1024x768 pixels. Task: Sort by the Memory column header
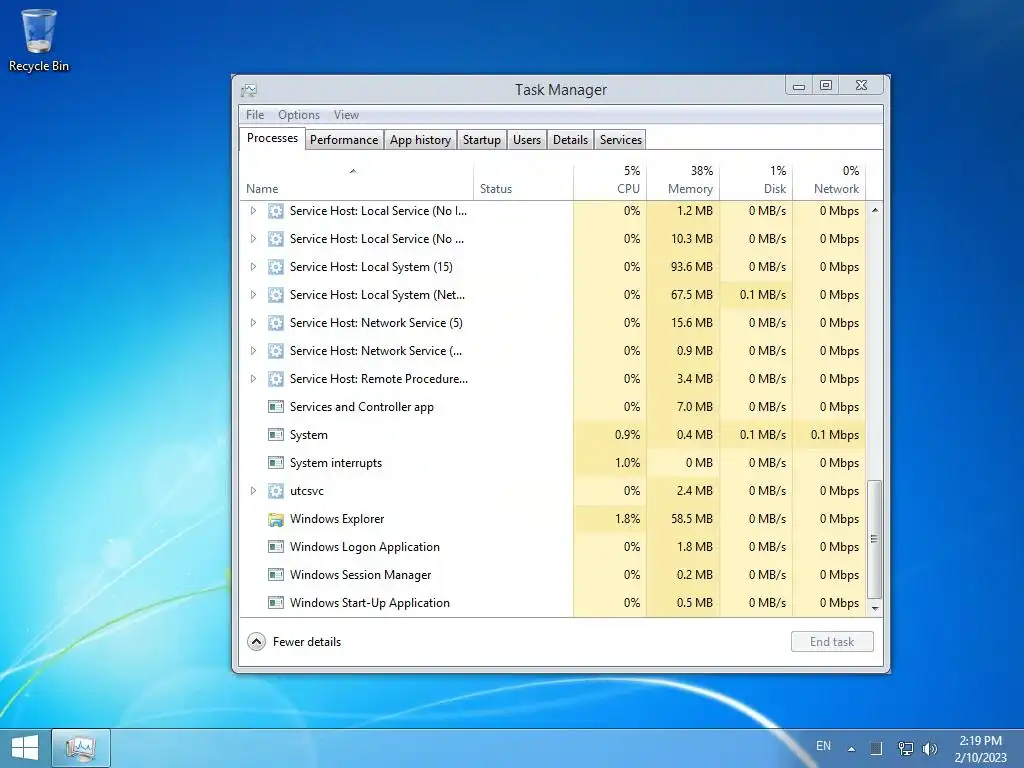683,182
